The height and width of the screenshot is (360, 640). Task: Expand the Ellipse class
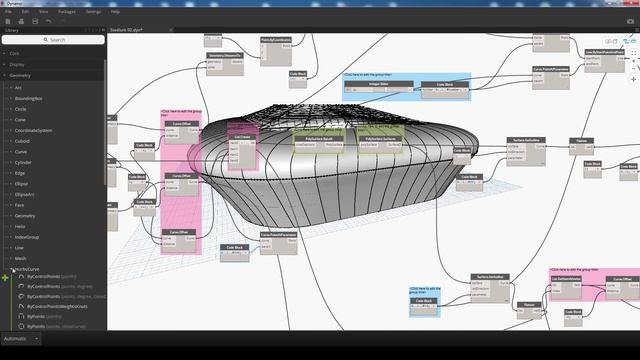click(x=11, y=184)
